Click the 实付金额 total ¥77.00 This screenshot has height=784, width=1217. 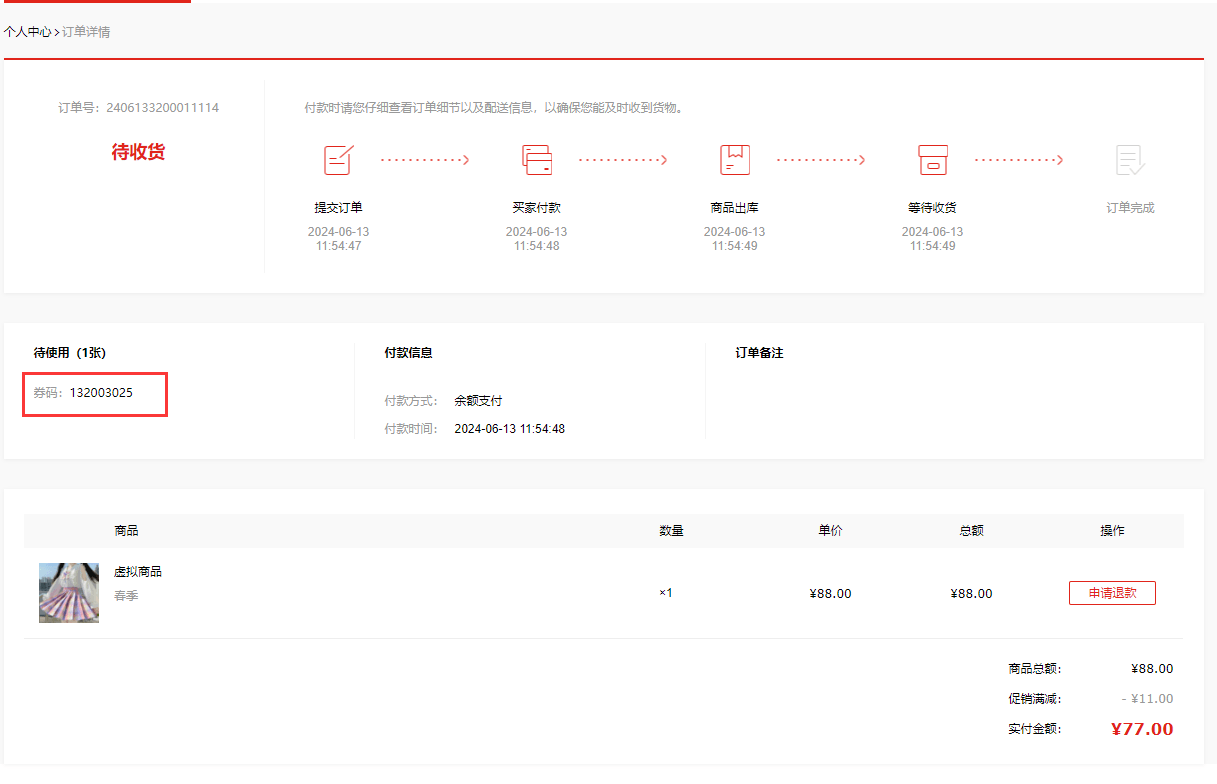point(1142,729)
